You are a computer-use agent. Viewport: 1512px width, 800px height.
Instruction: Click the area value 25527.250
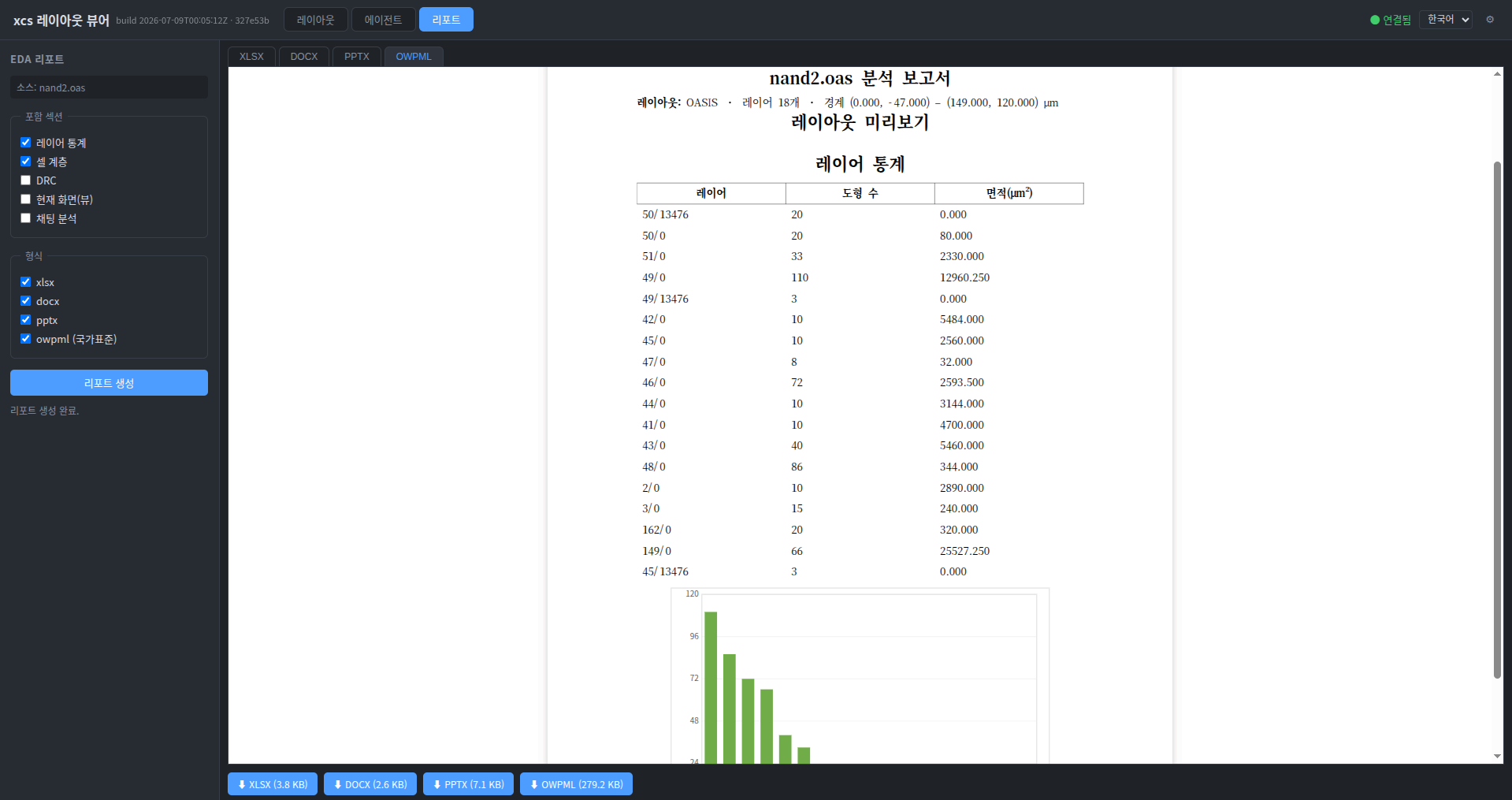click(964, 551)
